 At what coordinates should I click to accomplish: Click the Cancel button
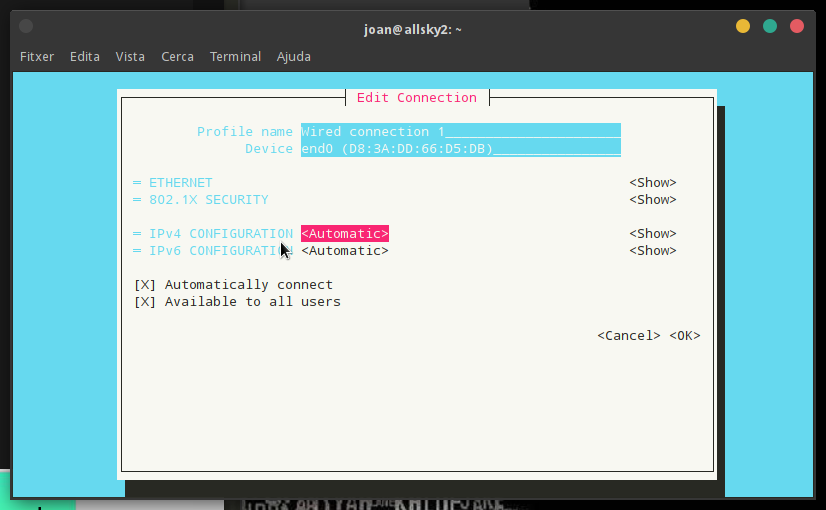tap(628, 336)
